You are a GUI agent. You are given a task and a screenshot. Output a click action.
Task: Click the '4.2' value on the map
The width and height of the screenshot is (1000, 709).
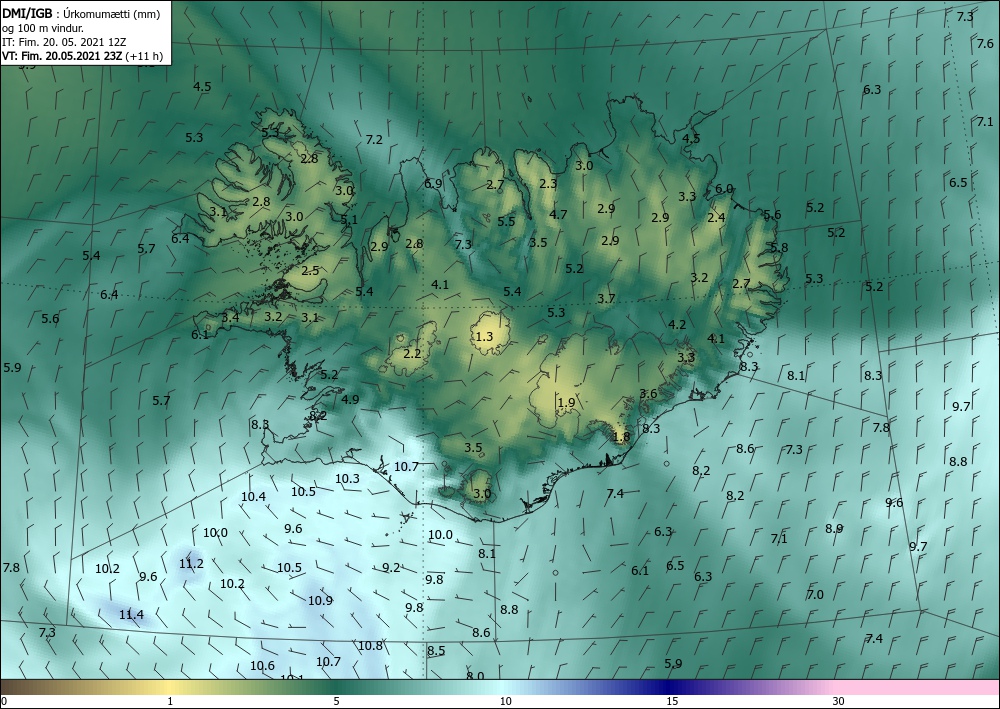(677, 325)
